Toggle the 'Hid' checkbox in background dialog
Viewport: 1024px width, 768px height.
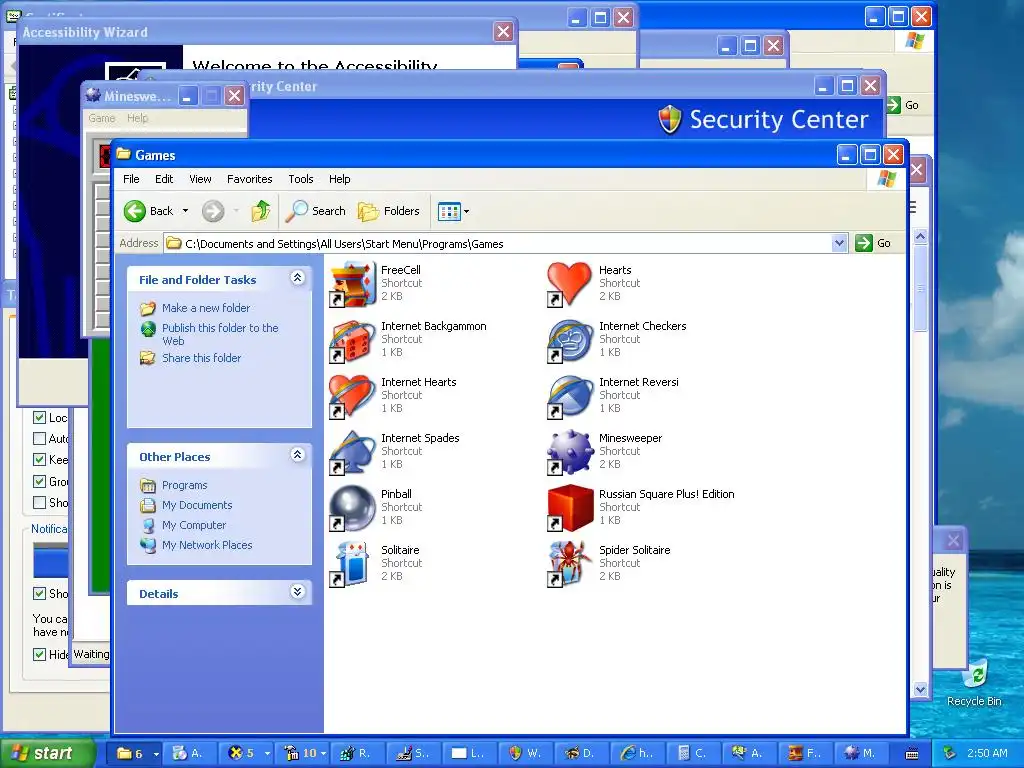tap(39, 654)
